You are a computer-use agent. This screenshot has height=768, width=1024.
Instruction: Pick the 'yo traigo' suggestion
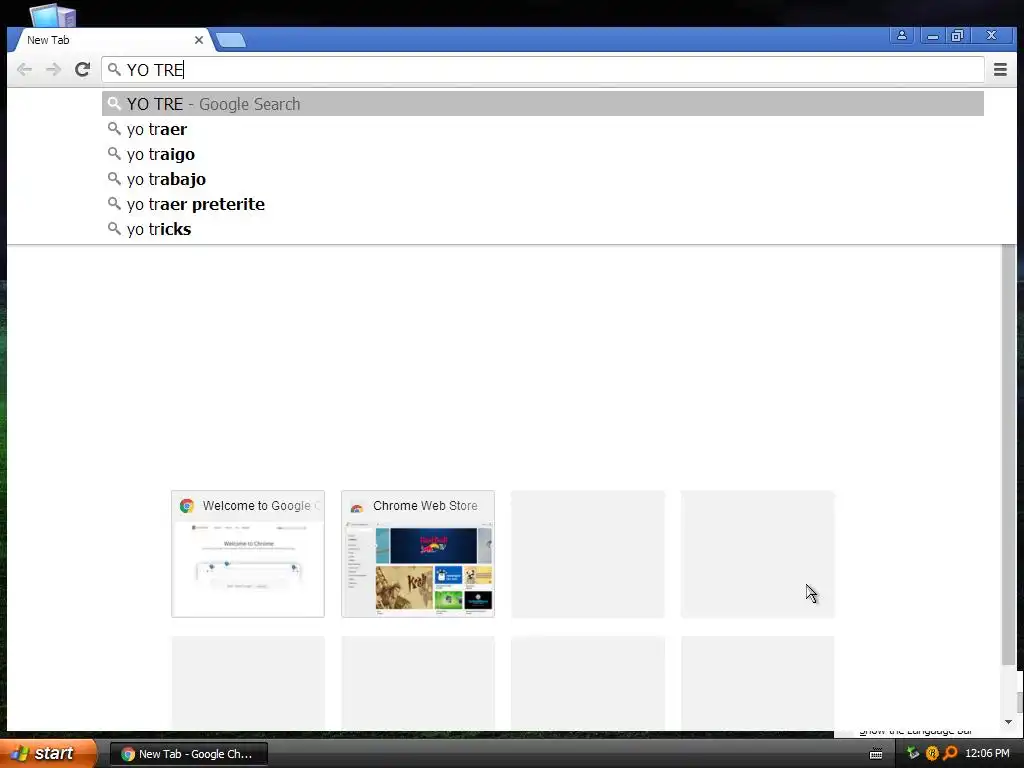coord(543,154)
